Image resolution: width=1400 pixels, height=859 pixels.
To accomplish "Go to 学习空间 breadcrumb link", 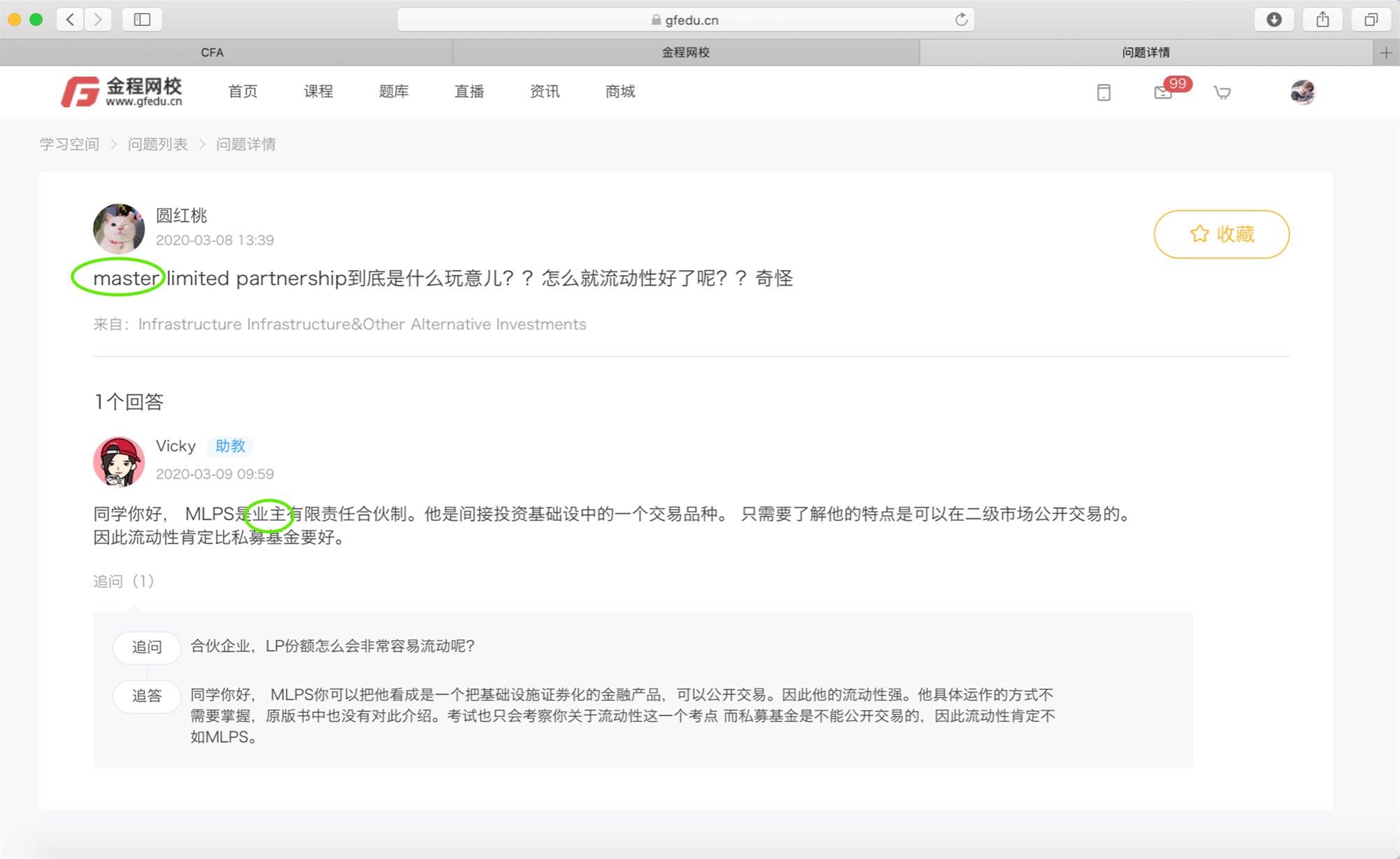I will coord(69,144).
